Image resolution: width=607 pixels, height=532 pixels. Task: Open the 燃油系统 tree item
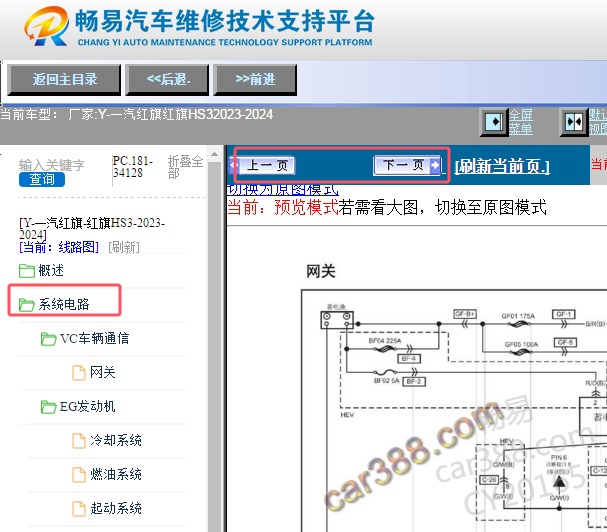pyautogui.click(x=116, y=475)
